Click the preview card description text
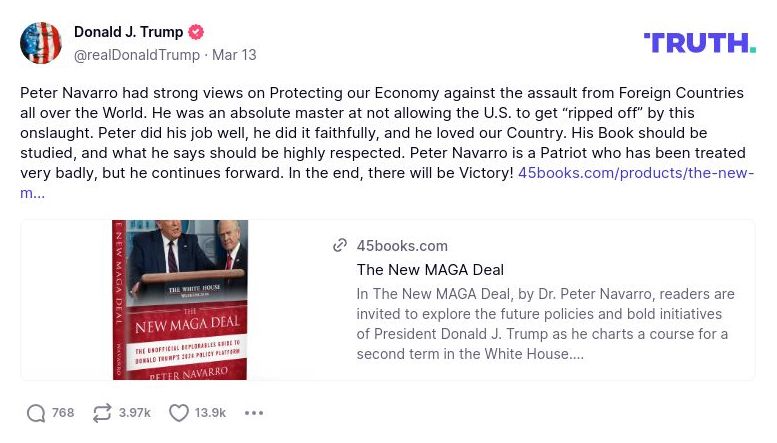The width and height of the screenshot is (777, 443). pyautogui.click(x=545, y=324)
